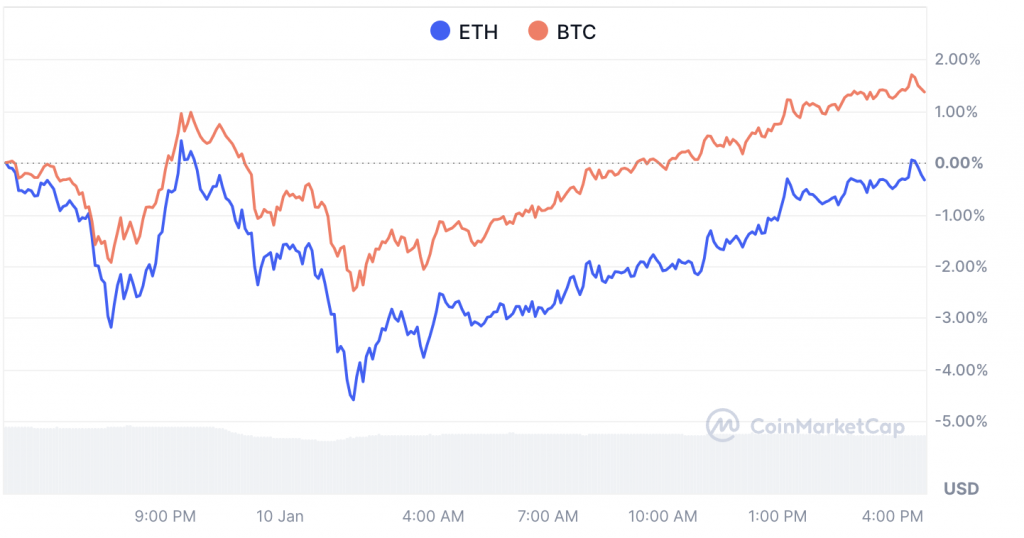The width and height of the screenshot is (1024, 538).
Task: Click the USD currency label
Action: (961, 489)
